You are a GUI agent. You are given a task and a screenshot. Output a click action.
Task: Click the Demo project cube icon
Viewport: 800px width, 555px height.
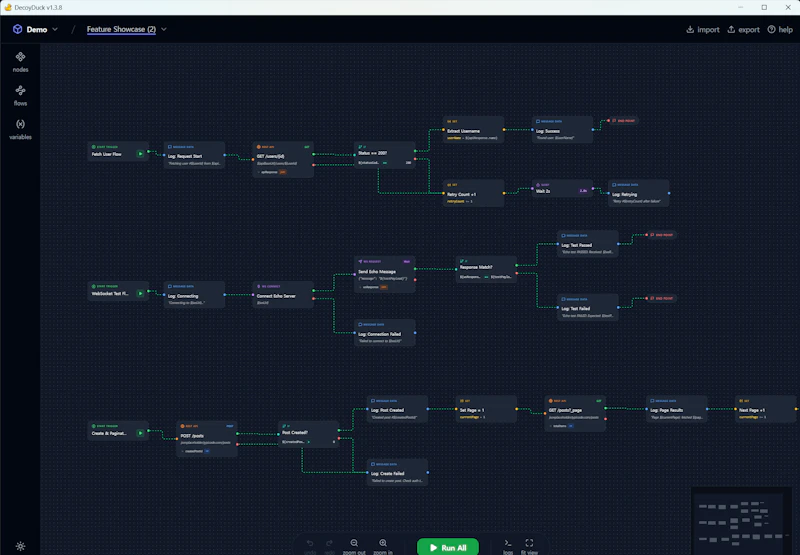point(17,29)
